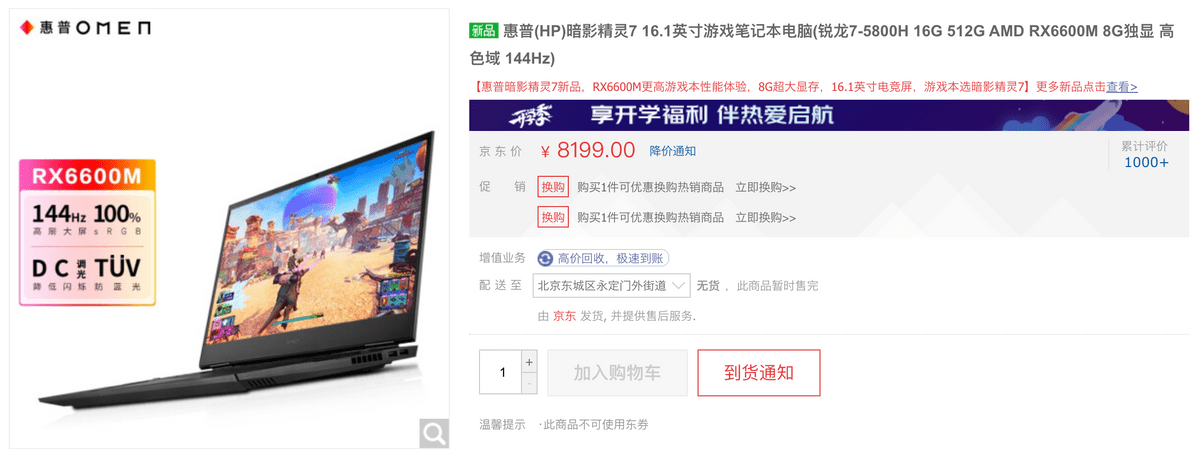Click the greyed 加入购物车 button
Image resolution: width=1200 pixels, height=458 pixels.
[617, 373]
